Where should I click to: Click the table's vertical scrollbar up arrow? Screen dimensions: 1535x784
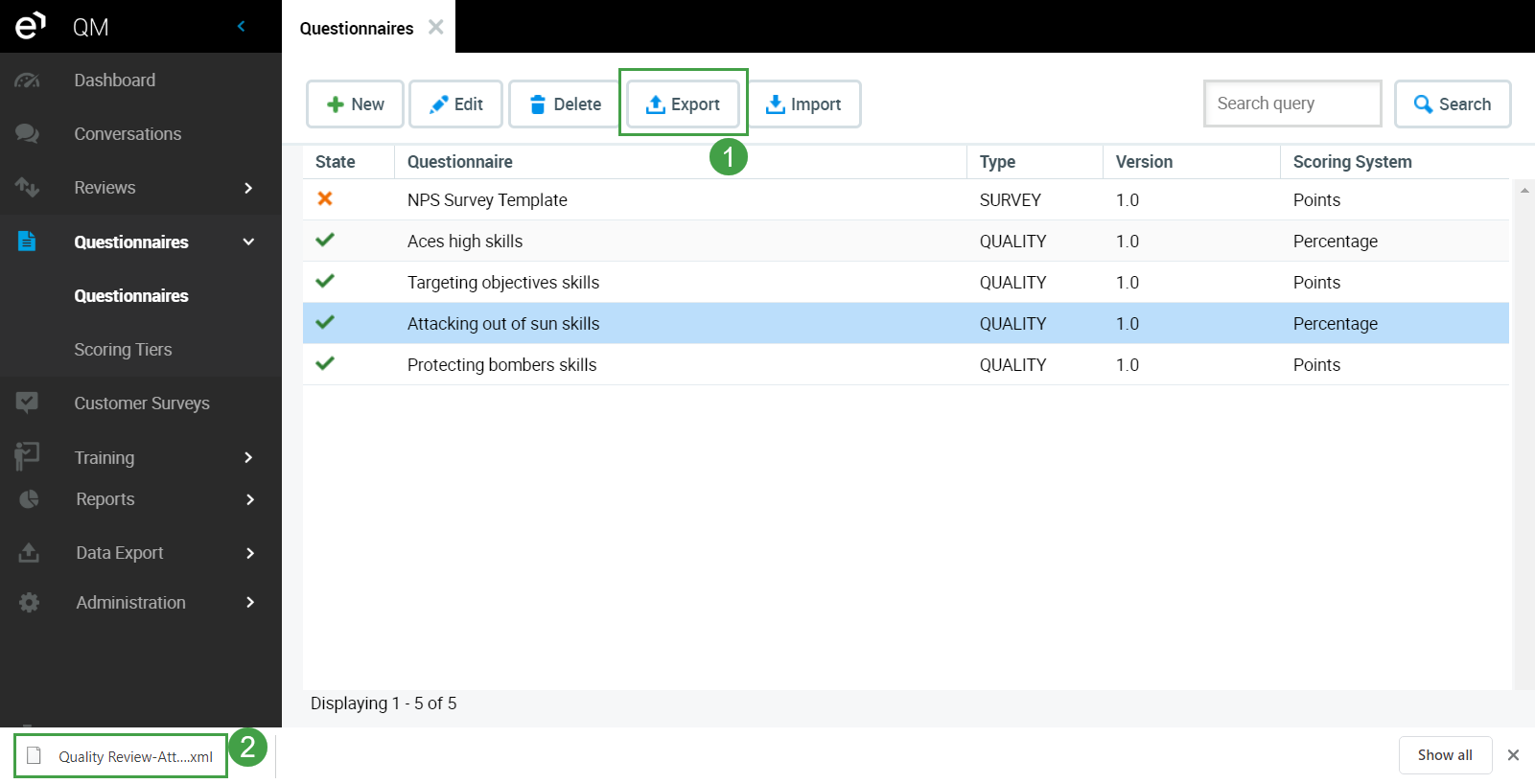tap(1523, 191)
